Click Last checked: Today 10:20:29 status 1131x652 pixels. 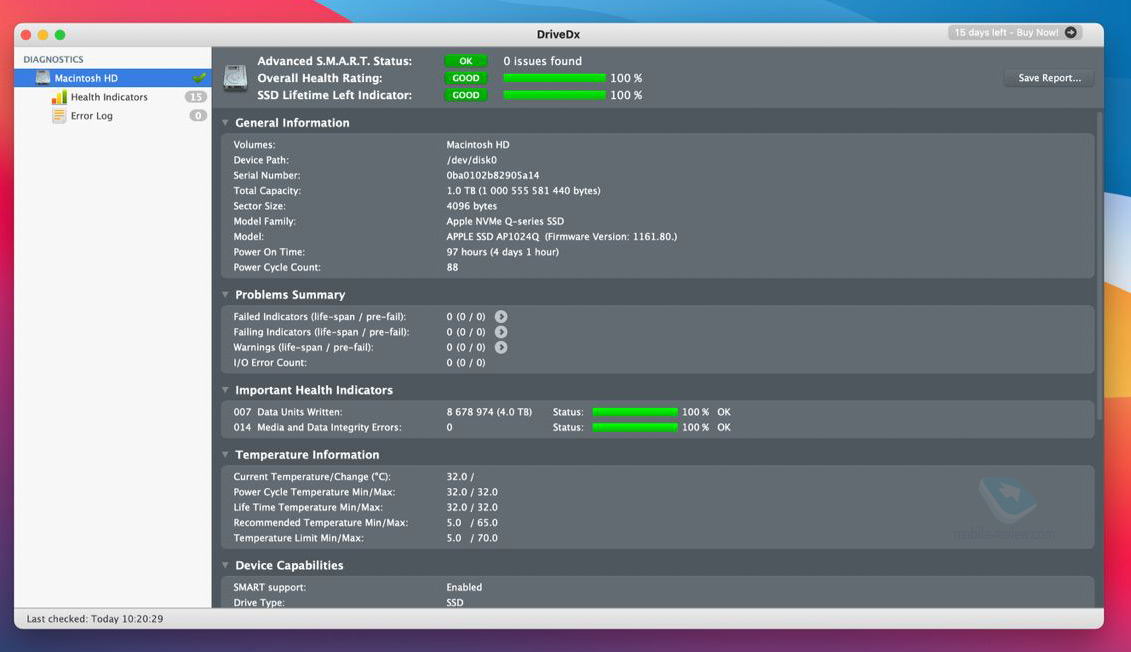coord(94,619)
